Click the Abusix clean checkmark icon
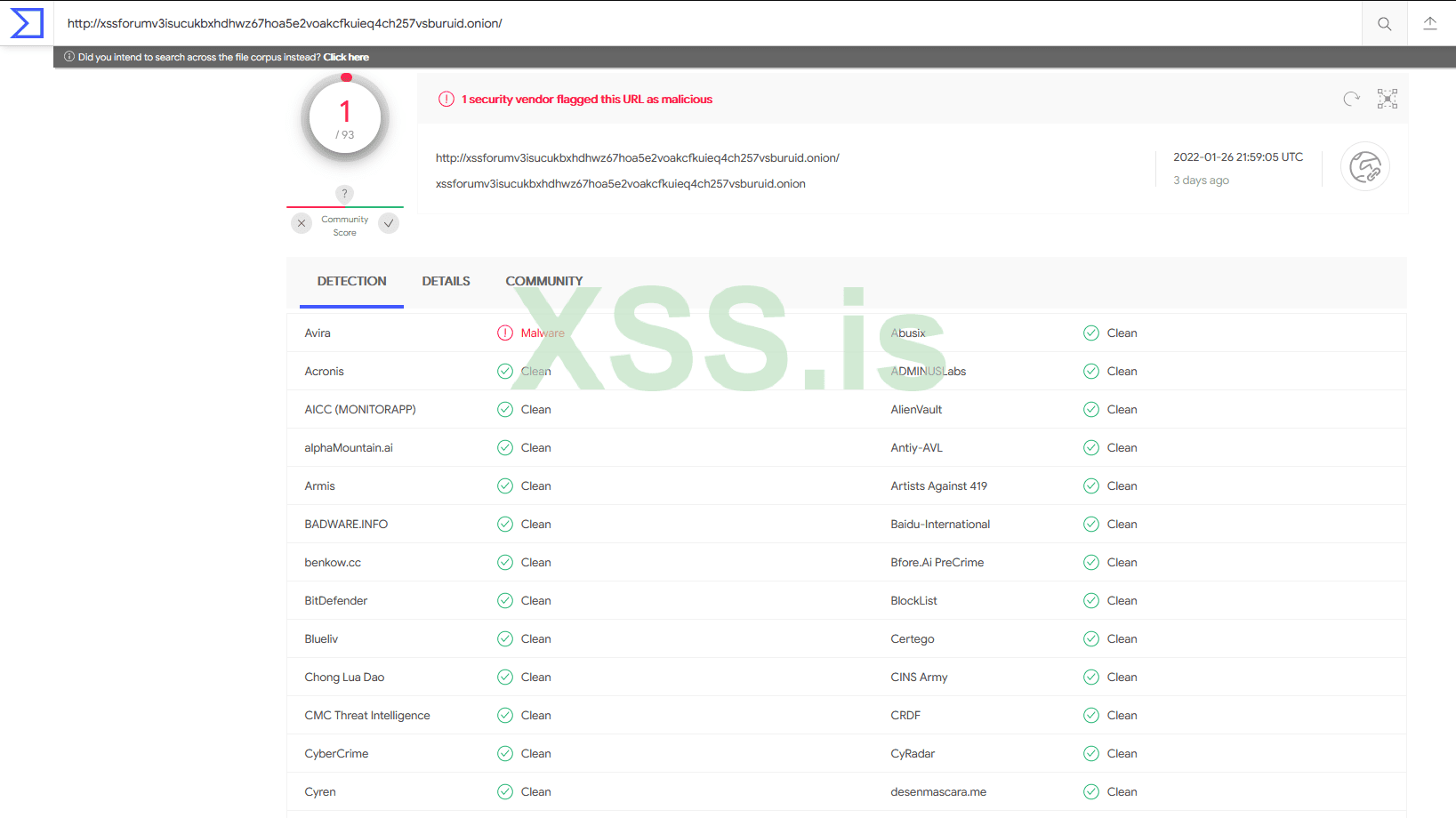 pos(1091,333)
